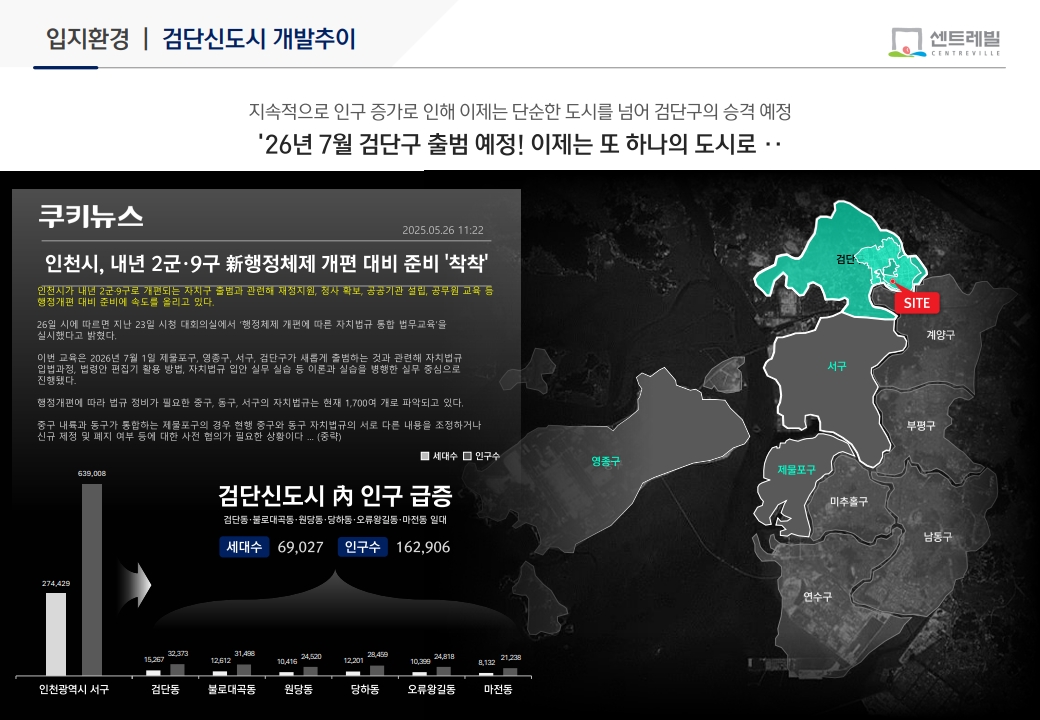
Task: Click the population value 162,906
Action: (423, 547)
